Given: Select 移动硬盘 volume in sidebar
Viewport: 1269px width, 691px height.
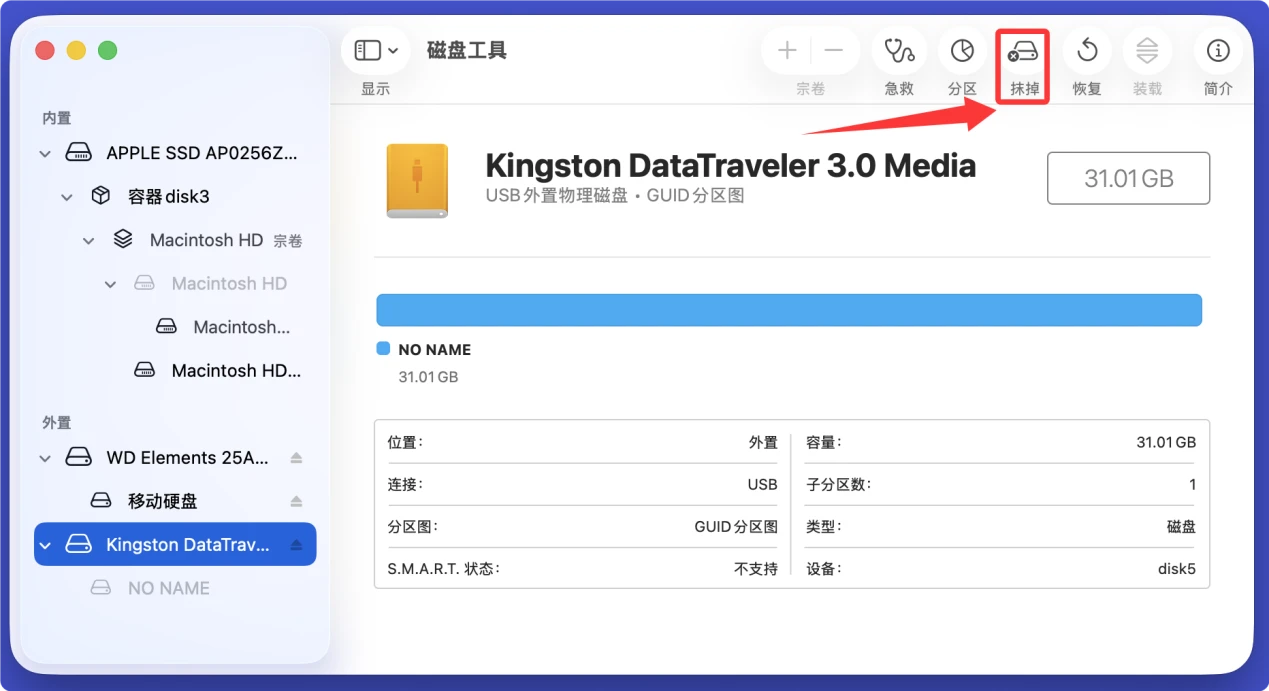Looking at the screenshot, I should click(175, 501).
